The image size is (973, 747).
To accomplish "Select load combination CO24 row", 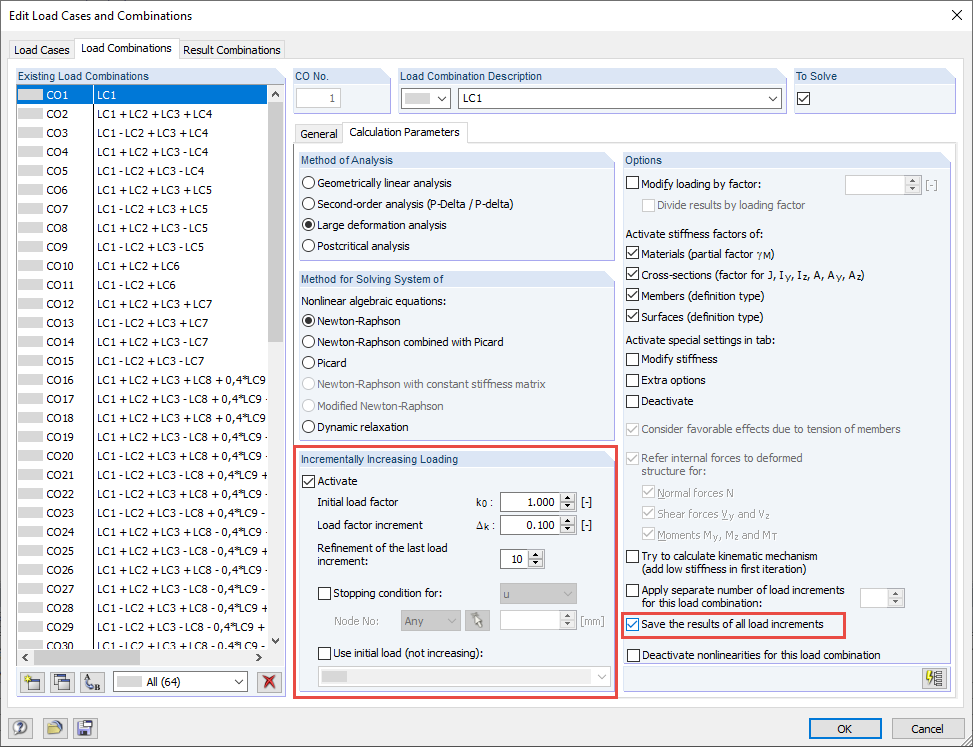I will (x=143, y=532).
